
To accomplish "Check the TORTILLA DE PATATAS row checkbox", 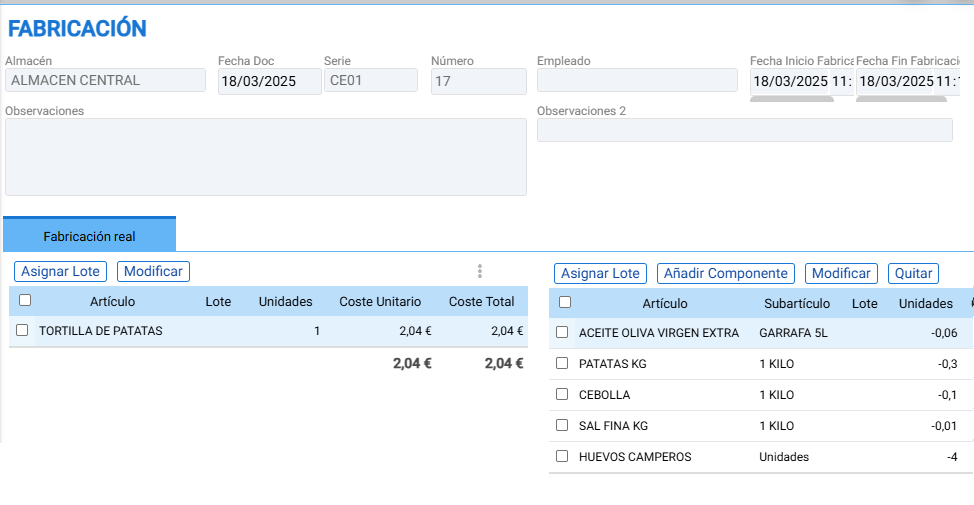I will 22,330.
